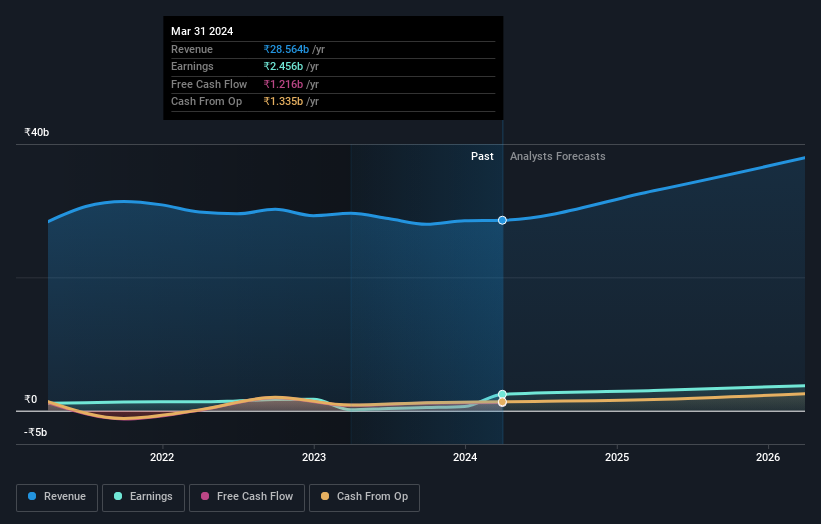Viewport: 821px width, 524px height.
Task: Click the ₹40b y-axis label
Action: [x=37, y=132]
